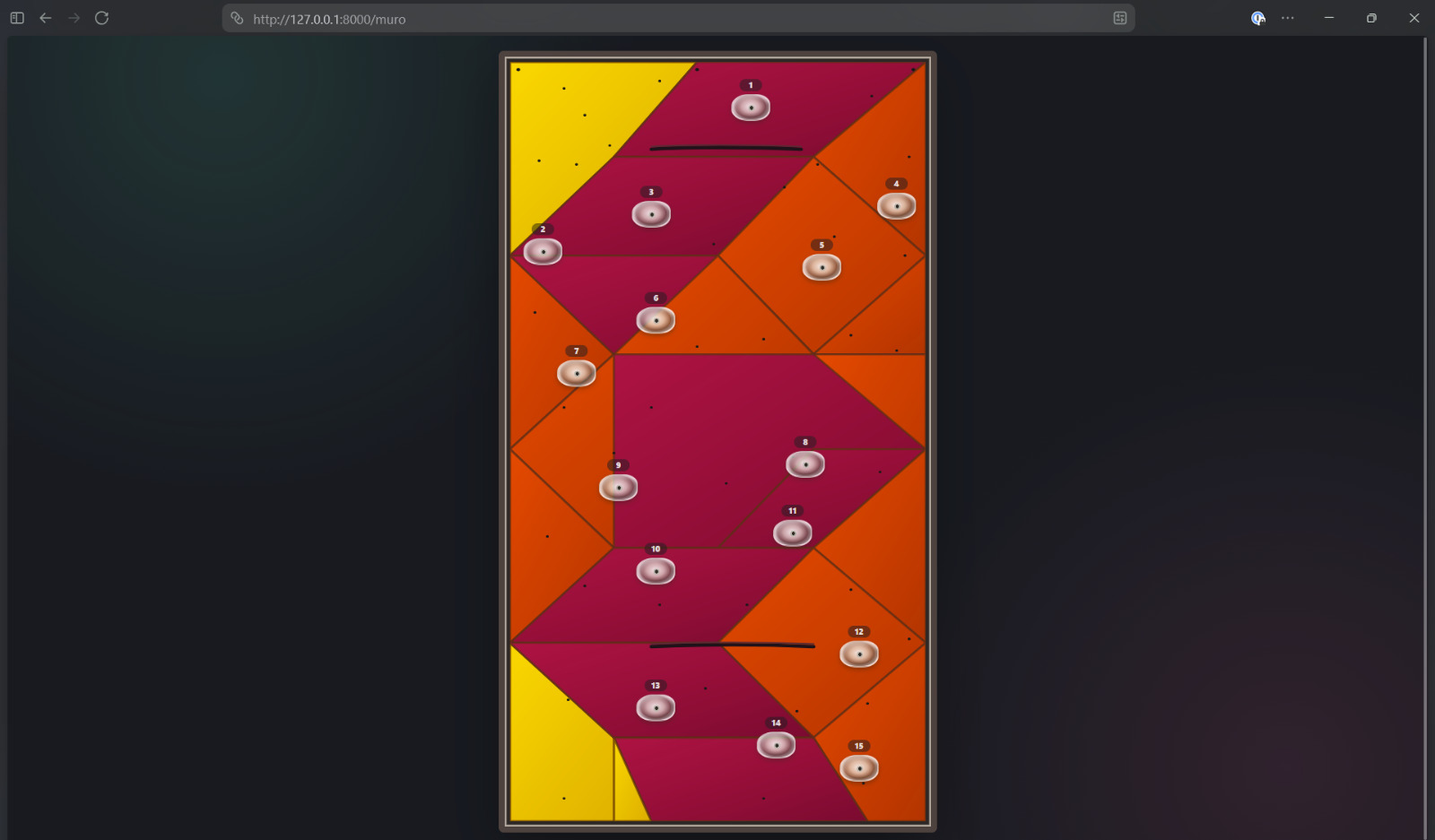Select climbing hold number 14
Screen dimensions: 1435x840
[x=776, y=745]
